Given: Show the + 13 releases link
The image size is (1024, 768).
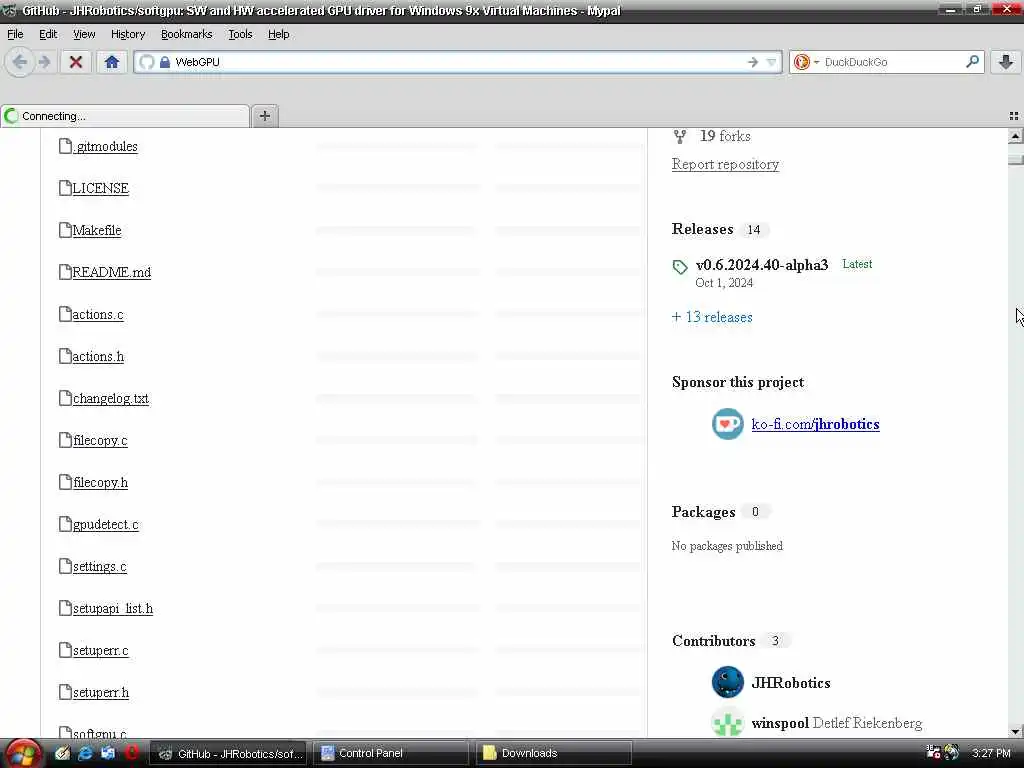Looking at the screenshot, I should (x=712, y=317).
